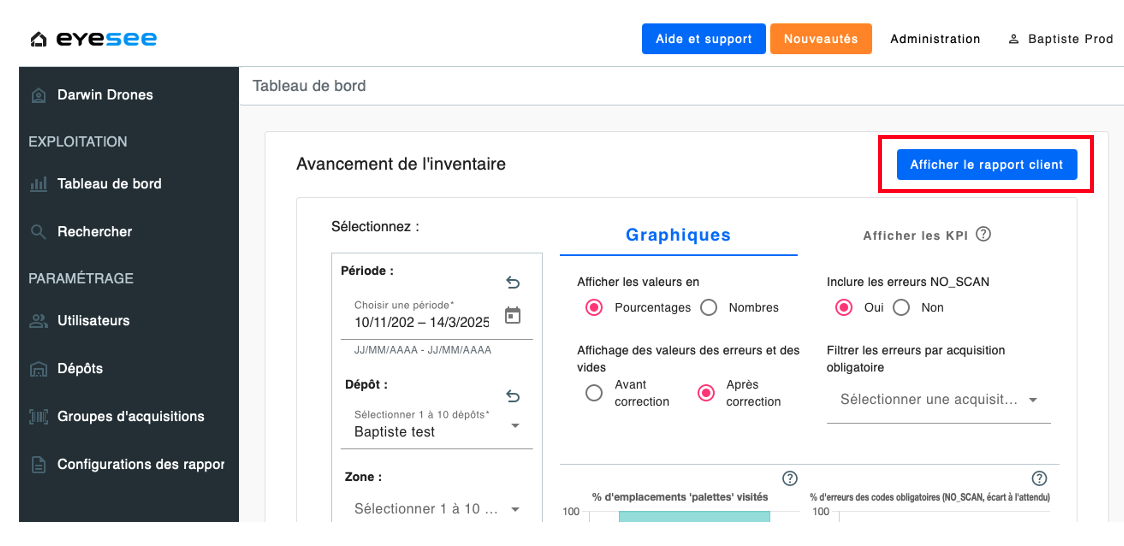Click the Tableau de bord breadcrumb title
Screen dimensions: 1124x546
[309, 86]
